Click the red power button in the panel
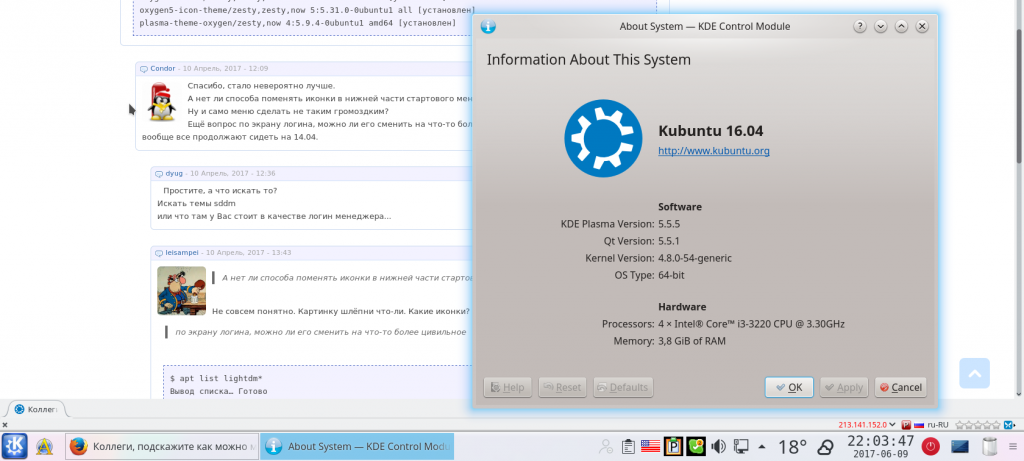This screenshot has height=461, width=1024. click(931, 447)
